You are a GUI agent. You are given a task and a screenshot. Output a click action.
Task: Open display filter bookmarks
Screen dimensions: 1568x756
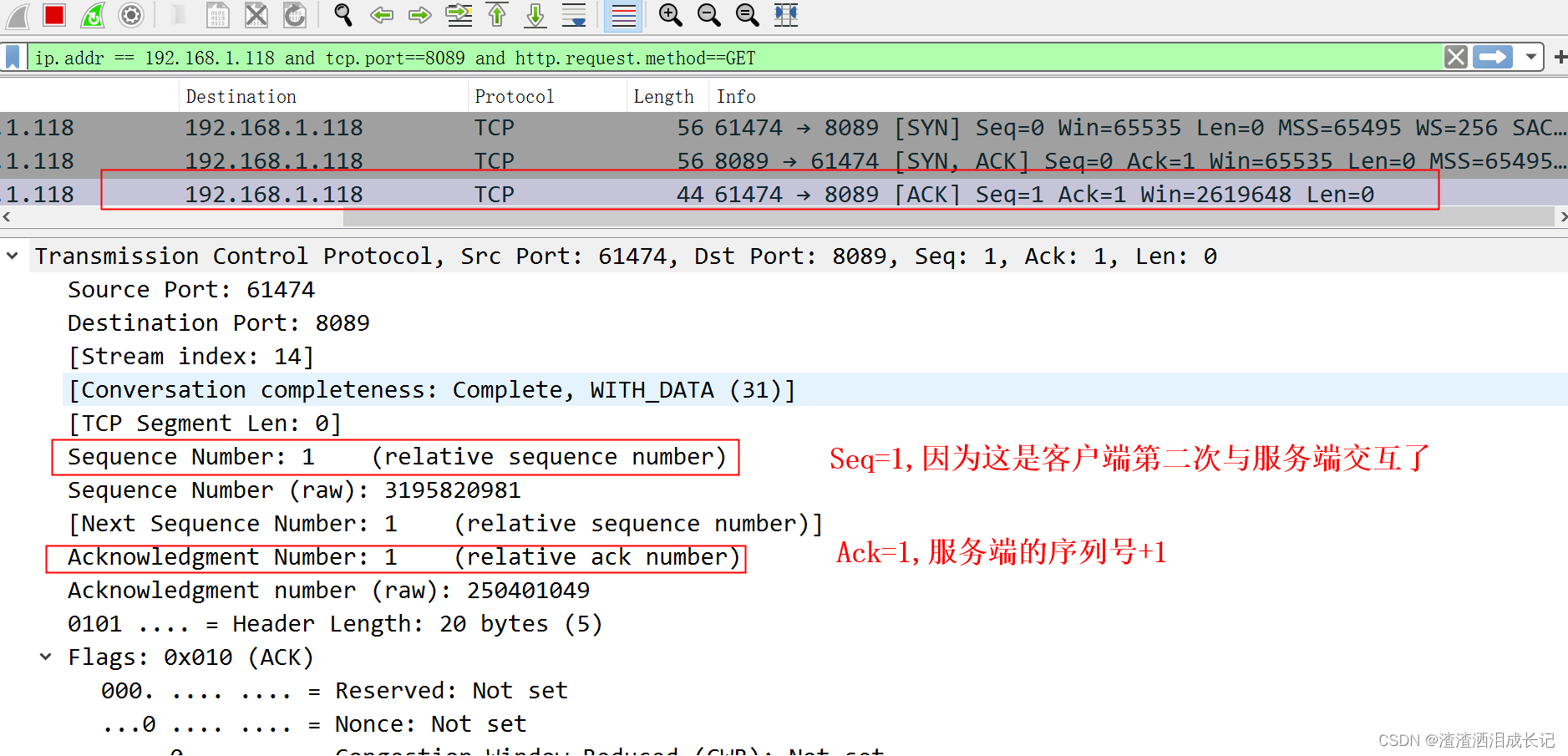click(13, 58)
